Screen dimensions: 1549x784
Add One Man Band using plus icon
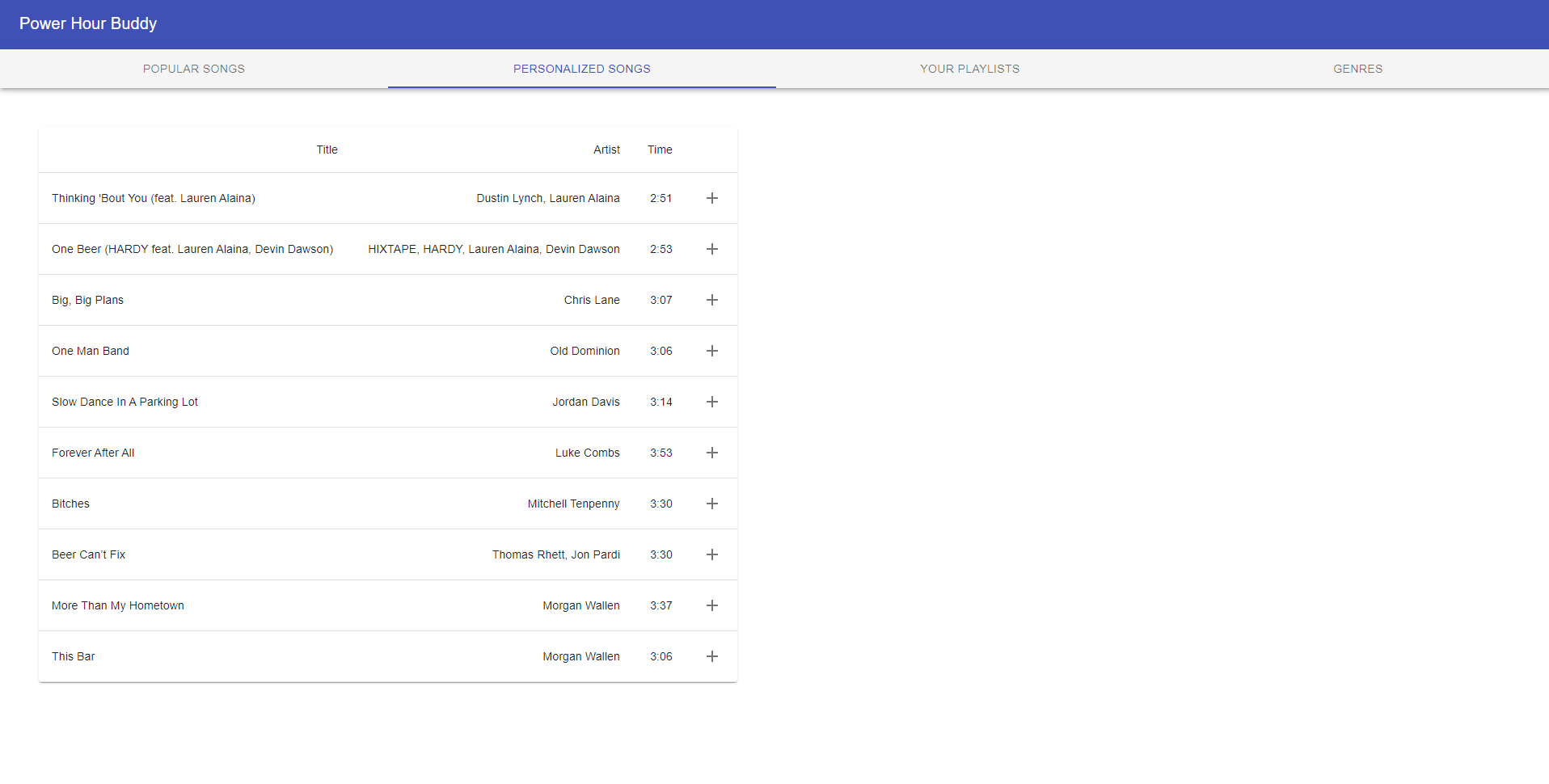pyautogui.click(x=712, y=351)
